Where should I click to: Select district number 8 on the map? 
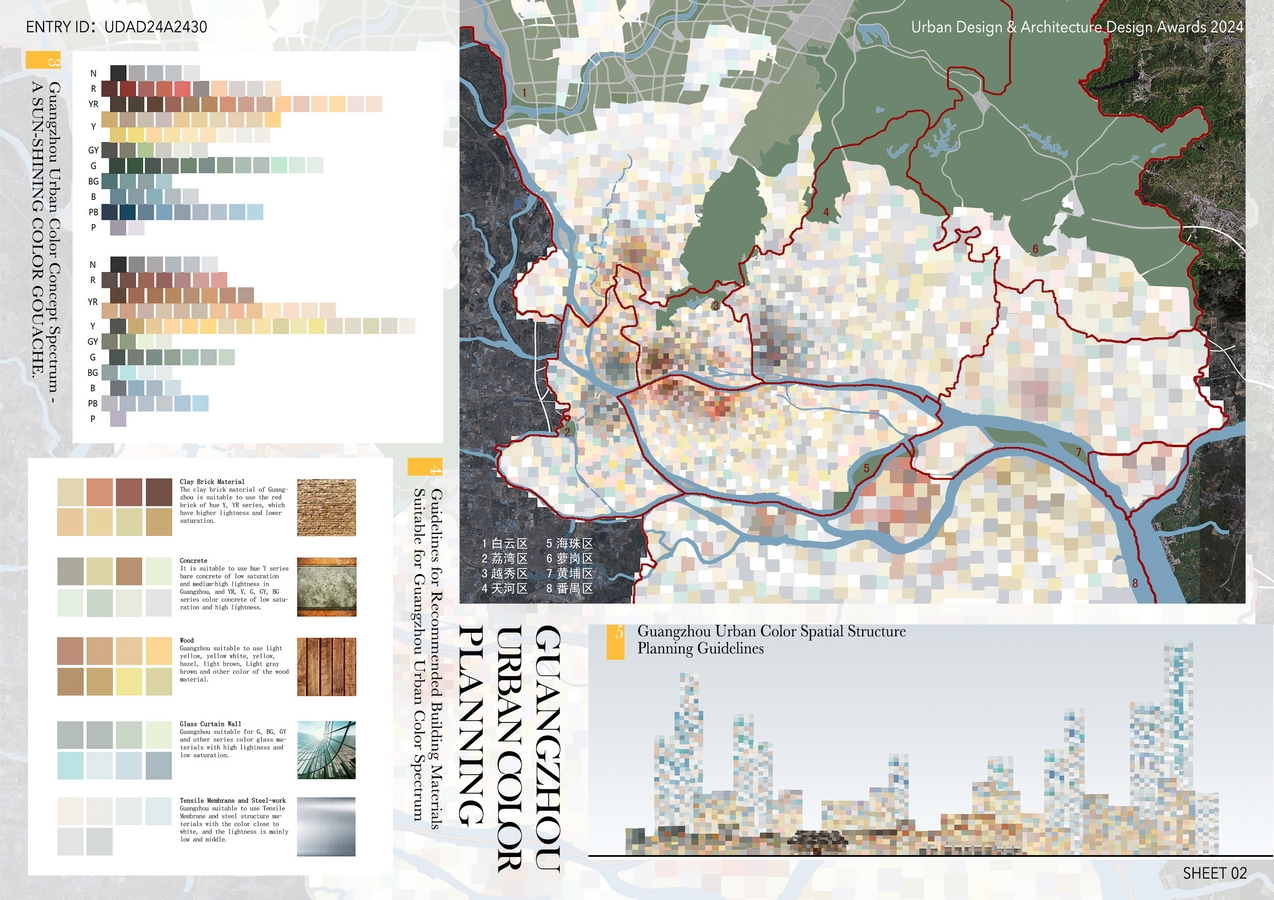pos(1134,583)
